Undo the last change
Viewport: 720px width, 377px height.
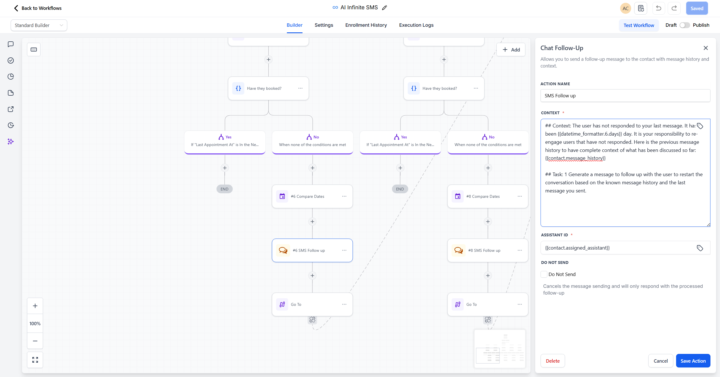(x=658, y=8)
